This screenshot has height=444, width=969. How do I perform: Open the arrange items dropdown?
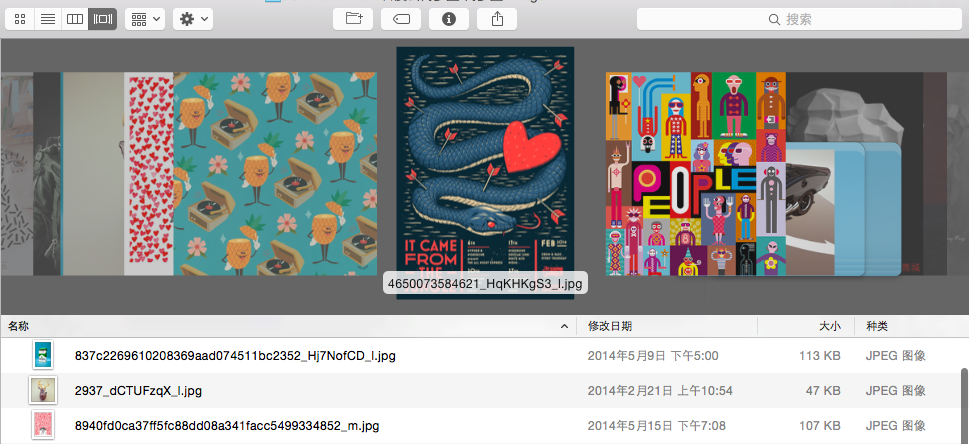coord(145,19)
